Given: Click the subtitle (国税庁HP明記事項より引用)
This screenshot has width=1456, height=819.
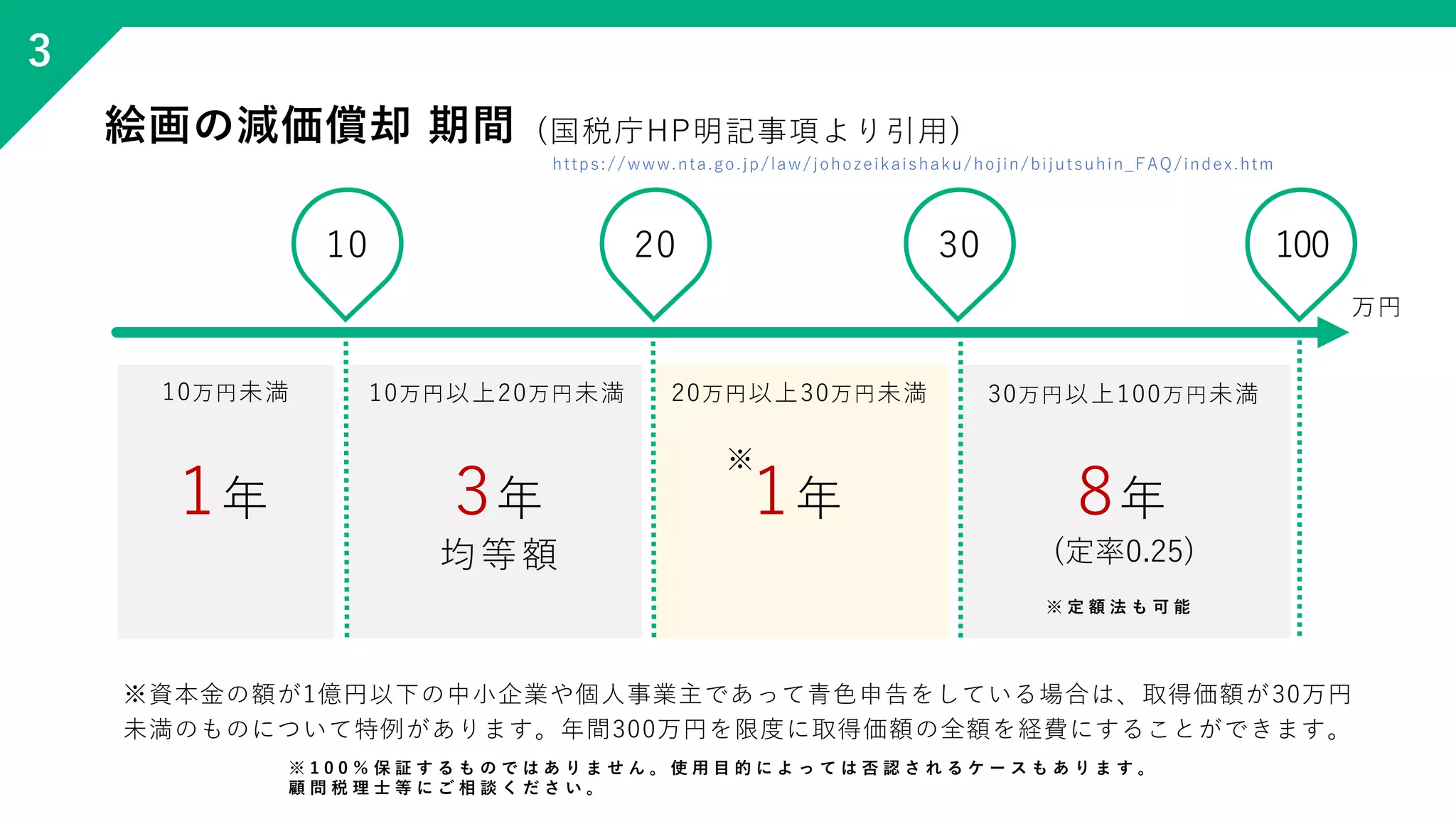Looking at the screenshot, I should point(749,130).
